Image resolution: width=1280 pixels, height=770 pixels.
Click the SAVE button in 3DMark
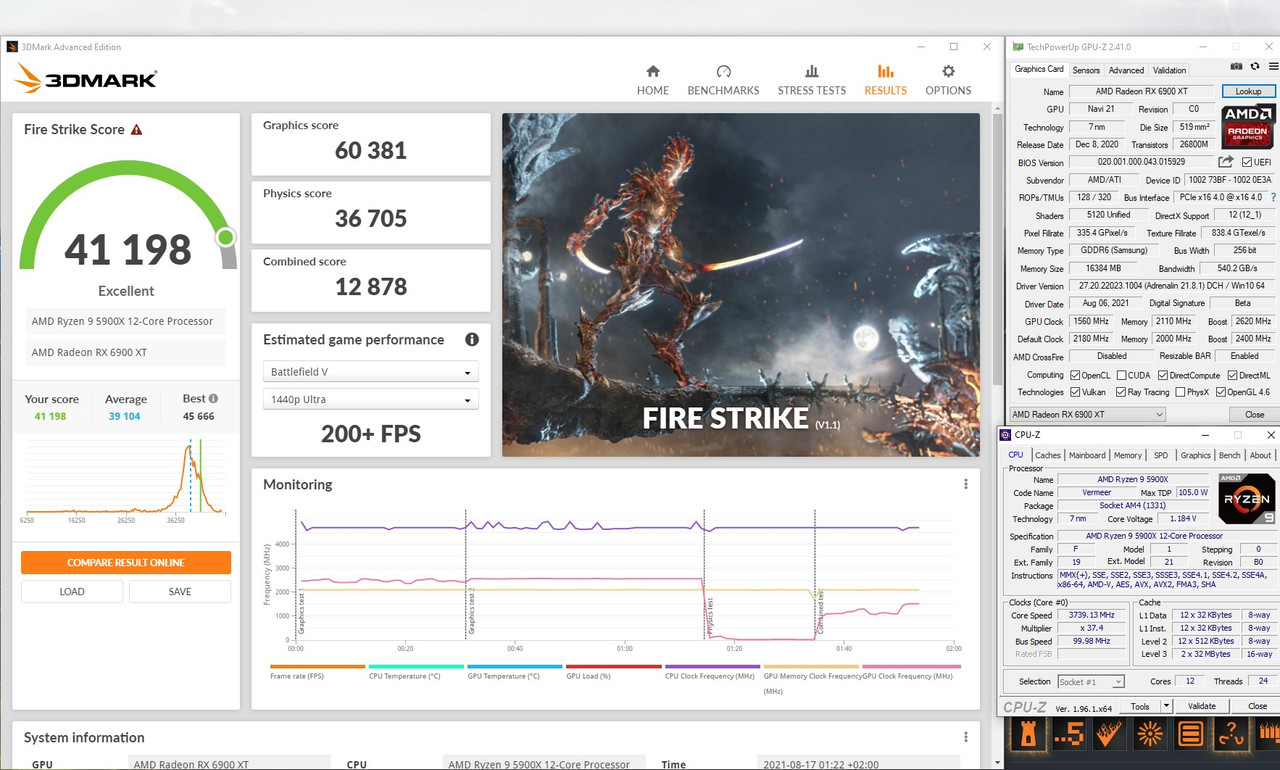point(180,592)
